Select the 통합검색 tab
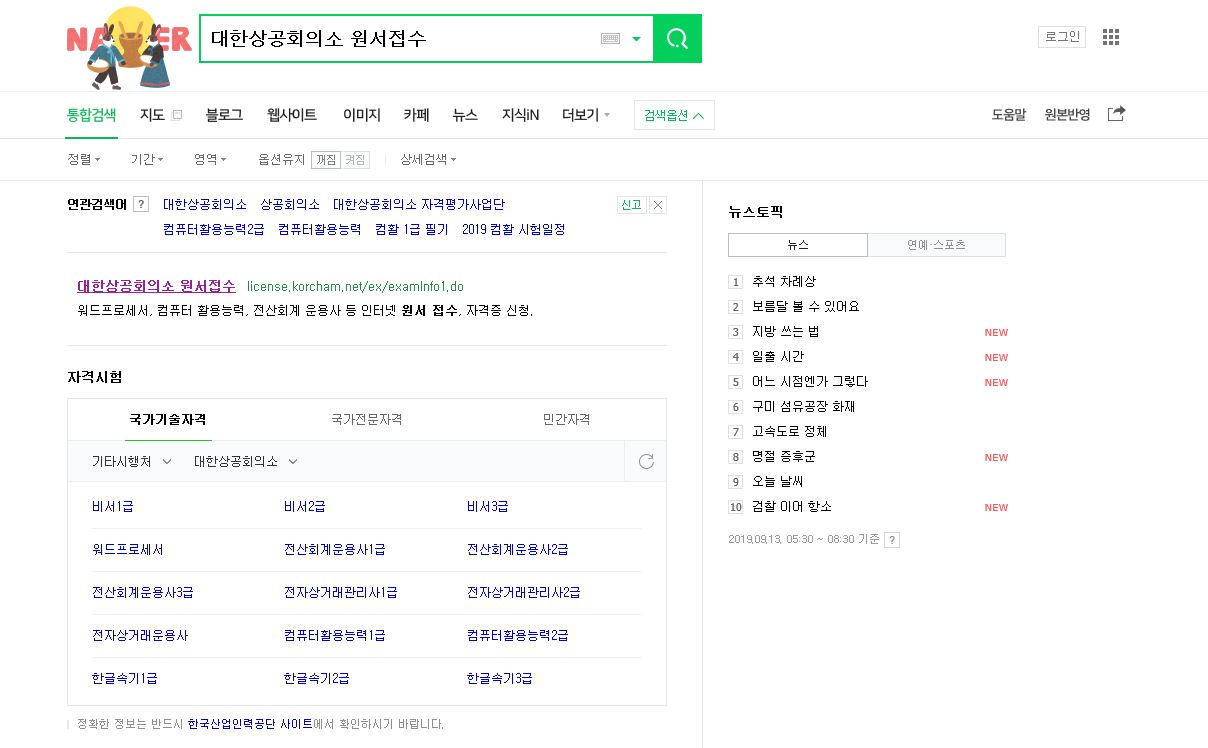Screen dimensions: 1208x748 [92, 115]
